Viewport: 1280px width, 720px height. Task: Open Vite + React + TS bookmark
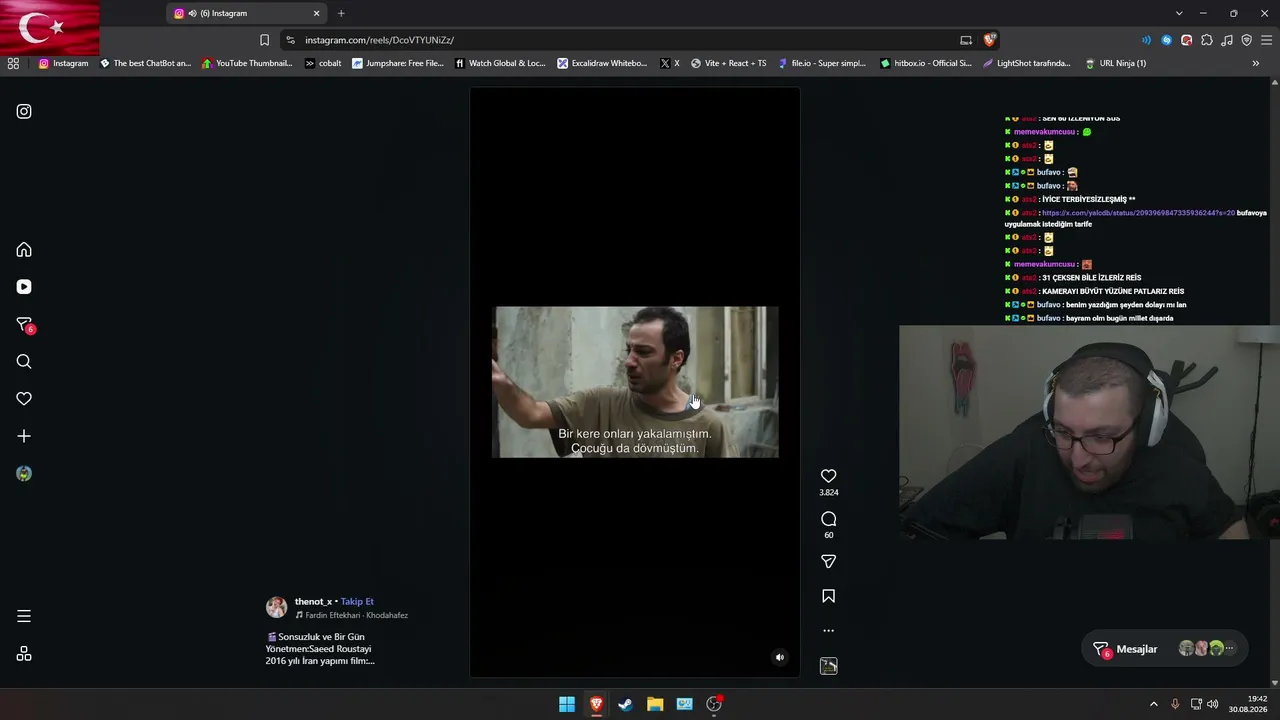729,63
